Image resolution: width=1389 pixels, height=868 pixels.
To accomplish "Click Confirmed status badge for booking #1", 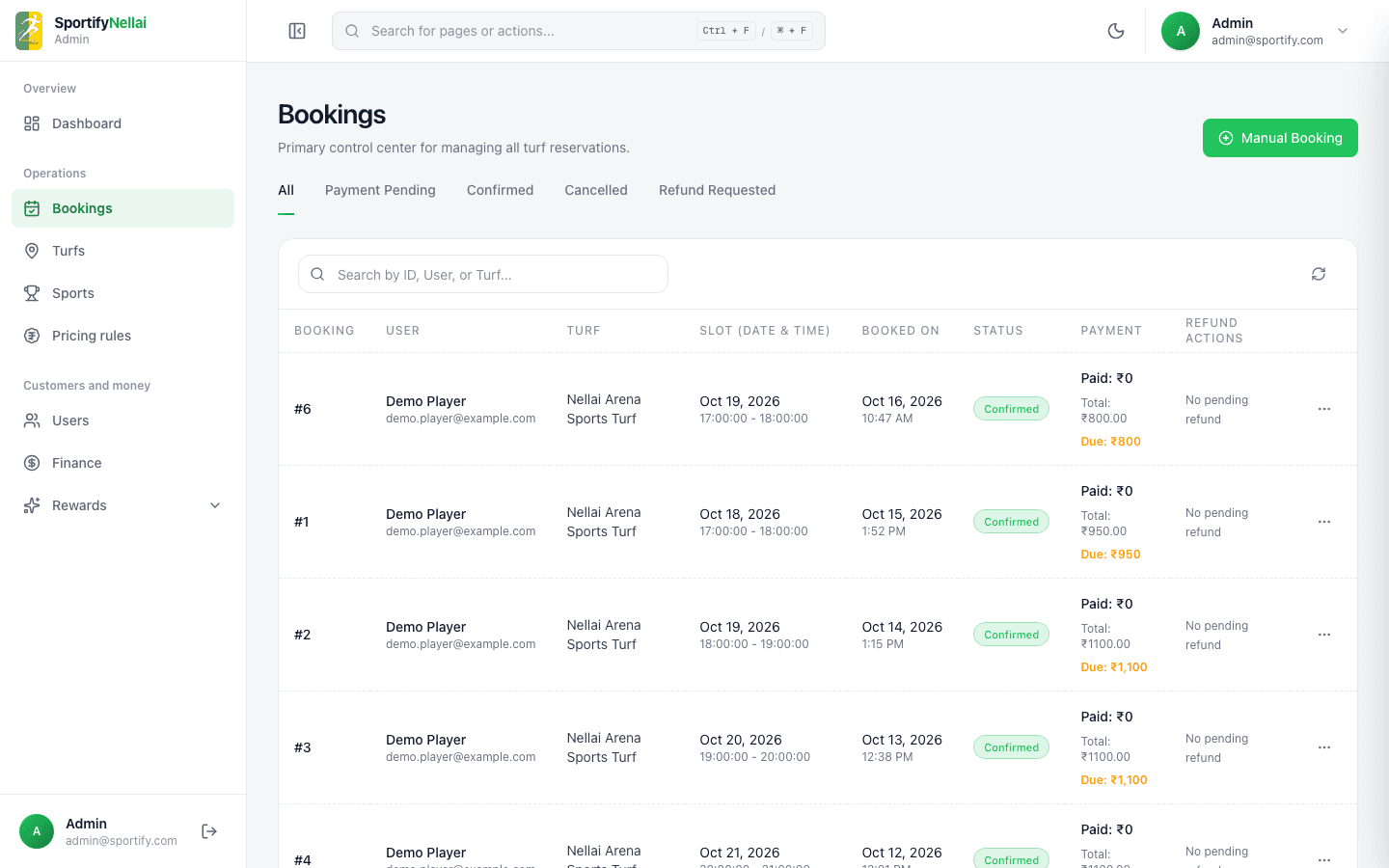I will [1011, 522].
